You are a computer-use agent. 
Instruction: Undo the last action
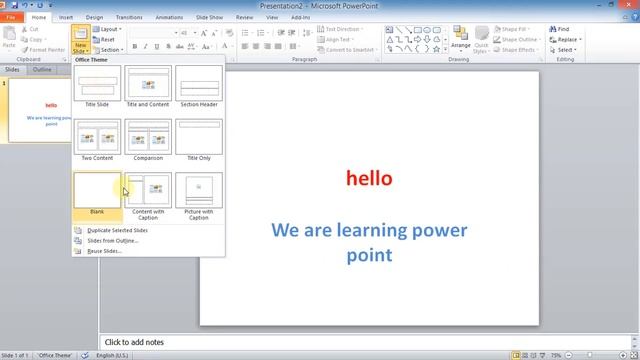coord(25,5)
